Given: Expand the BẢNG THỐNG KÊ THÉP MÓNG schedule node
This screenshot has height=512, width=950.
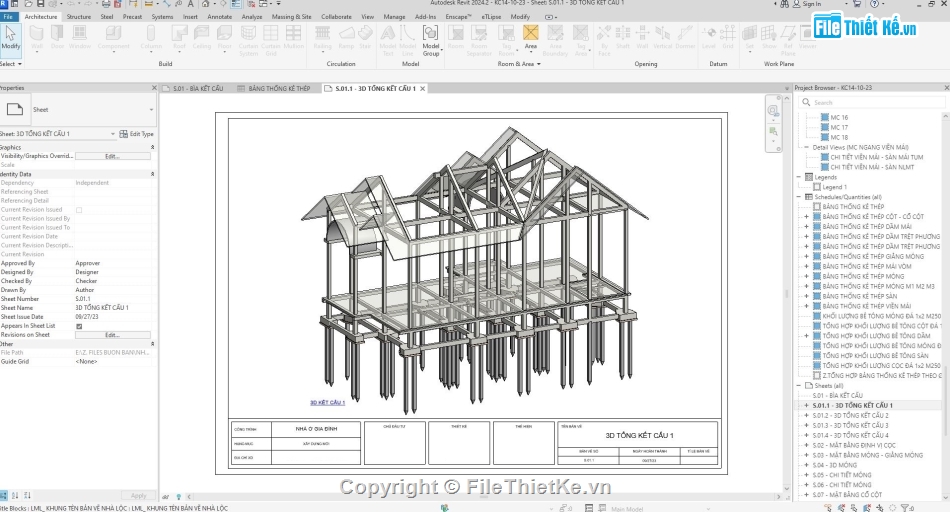Looking at the screenshot, I should pyautogui.click(x=806, y=276).
